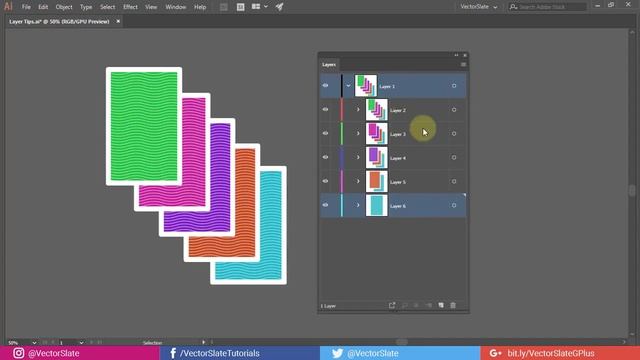Open the Help menu
This screenshot has width=640, height=360.
coord(200,7)
